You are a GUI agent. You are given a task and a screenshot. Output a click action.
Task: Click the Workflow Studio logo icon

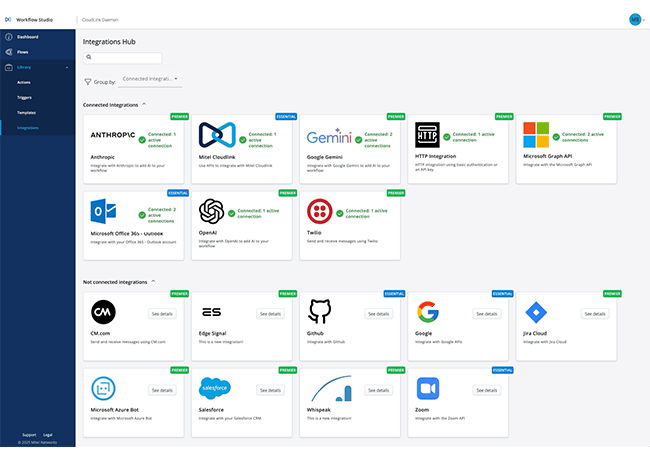click(8, 19)
